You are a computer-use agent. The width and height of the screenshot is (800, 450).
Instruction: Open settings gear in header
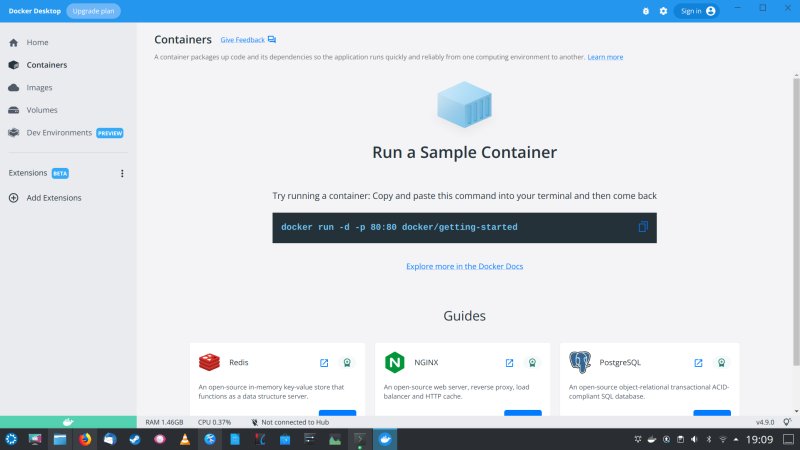coord(663,11)
